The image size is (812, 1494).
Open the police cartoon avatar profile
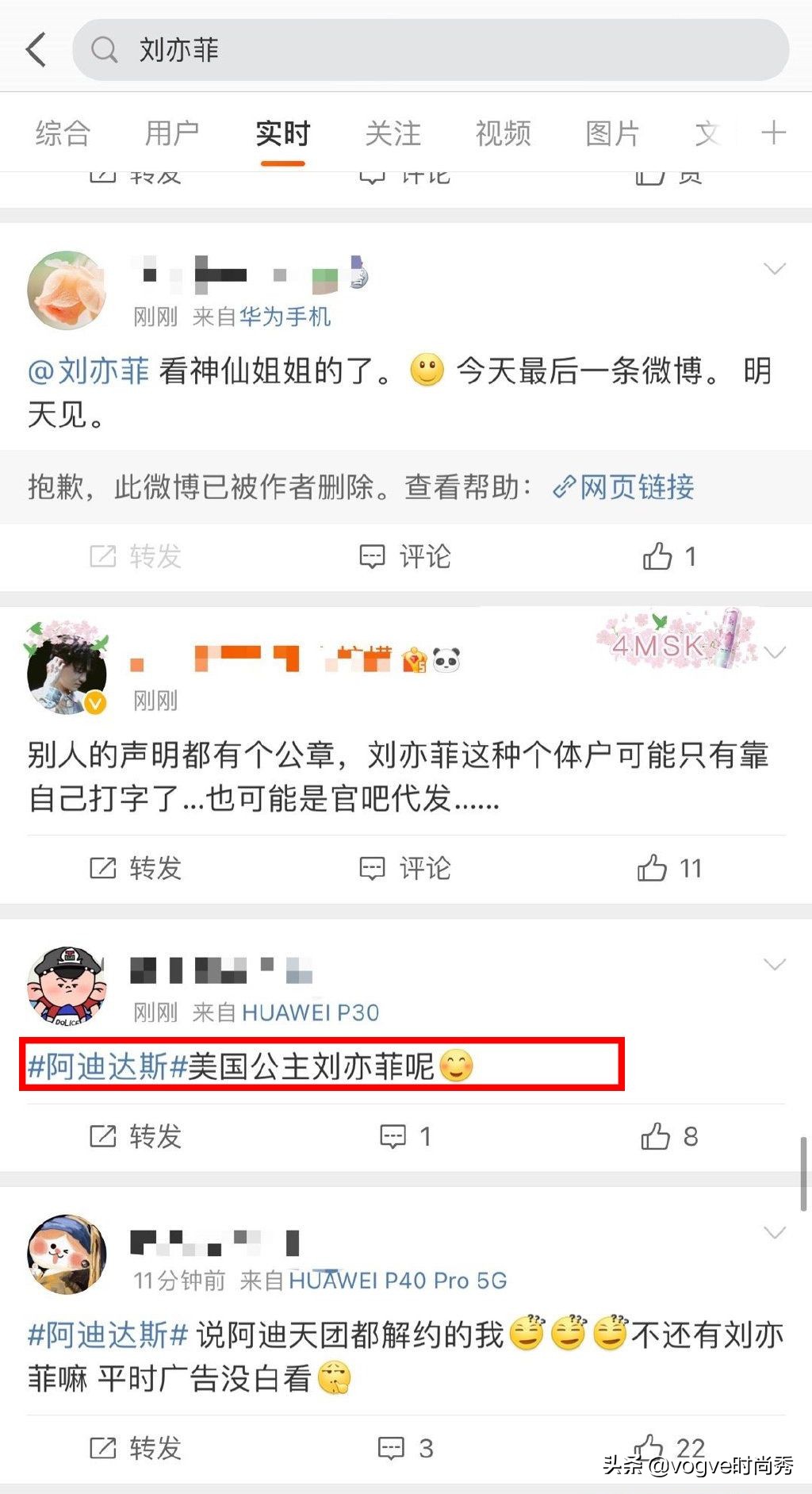[67, 986]
